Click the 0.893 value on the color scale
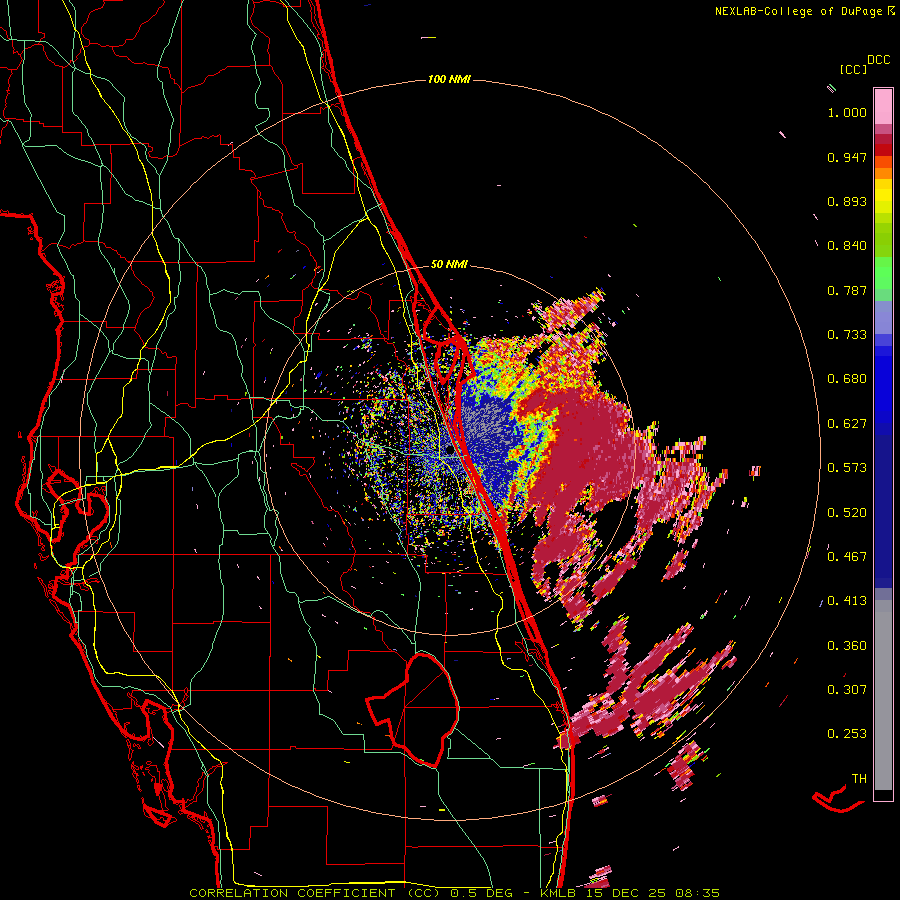This screenshot has height=900, width=900. pyautogui.click(x=847, y=201)
